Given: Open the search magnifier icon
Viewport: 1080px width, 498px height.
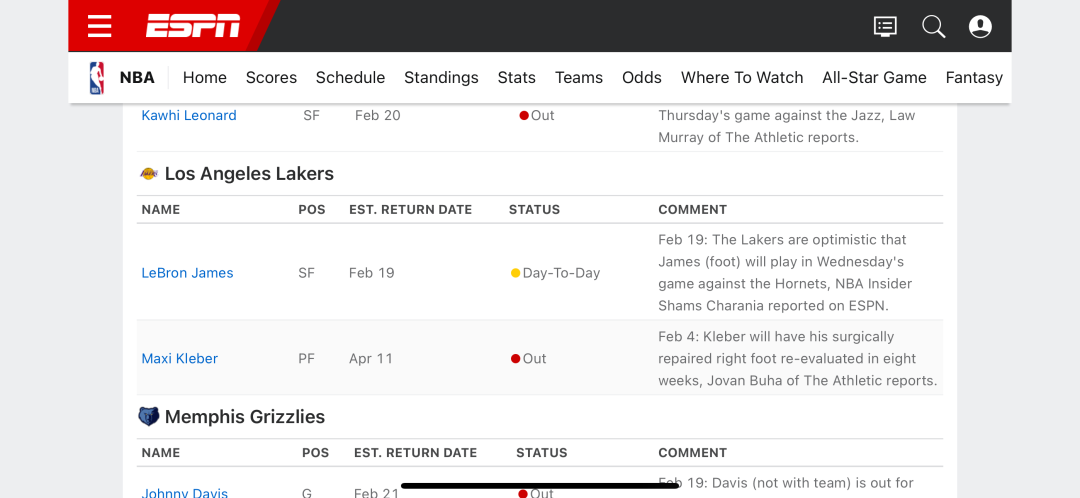Looking at the screenshot, I should click(933, 27).
